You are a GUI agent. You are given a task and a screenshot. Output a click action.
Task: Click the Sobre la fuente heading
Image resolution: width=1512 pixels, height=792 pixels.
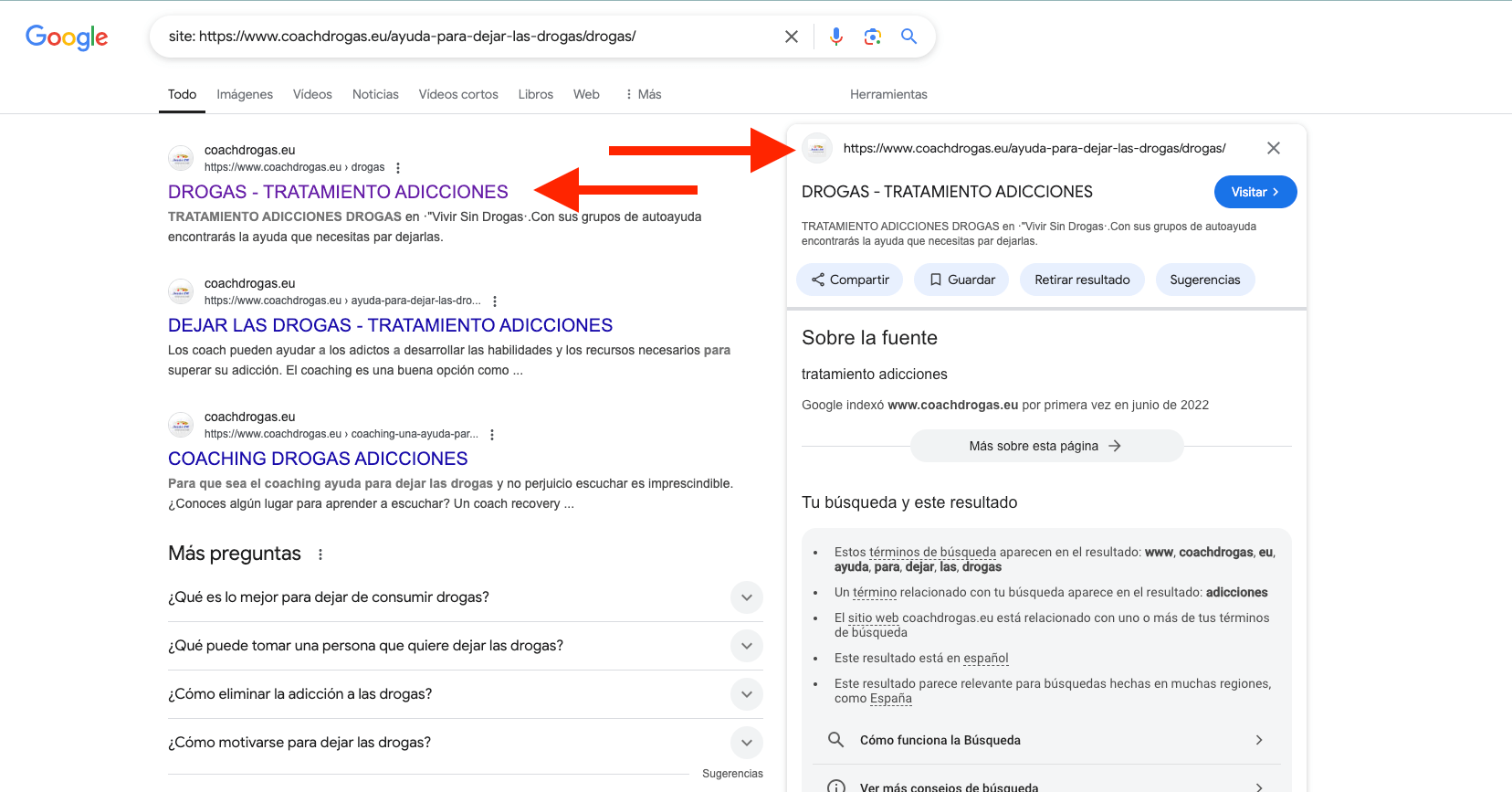869,338
